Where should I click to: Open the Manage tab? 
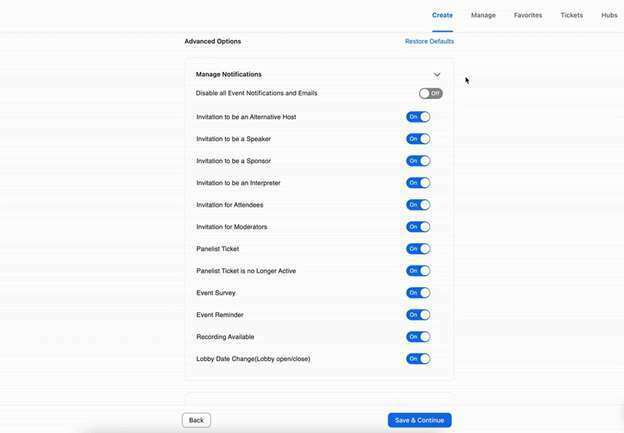483,15
